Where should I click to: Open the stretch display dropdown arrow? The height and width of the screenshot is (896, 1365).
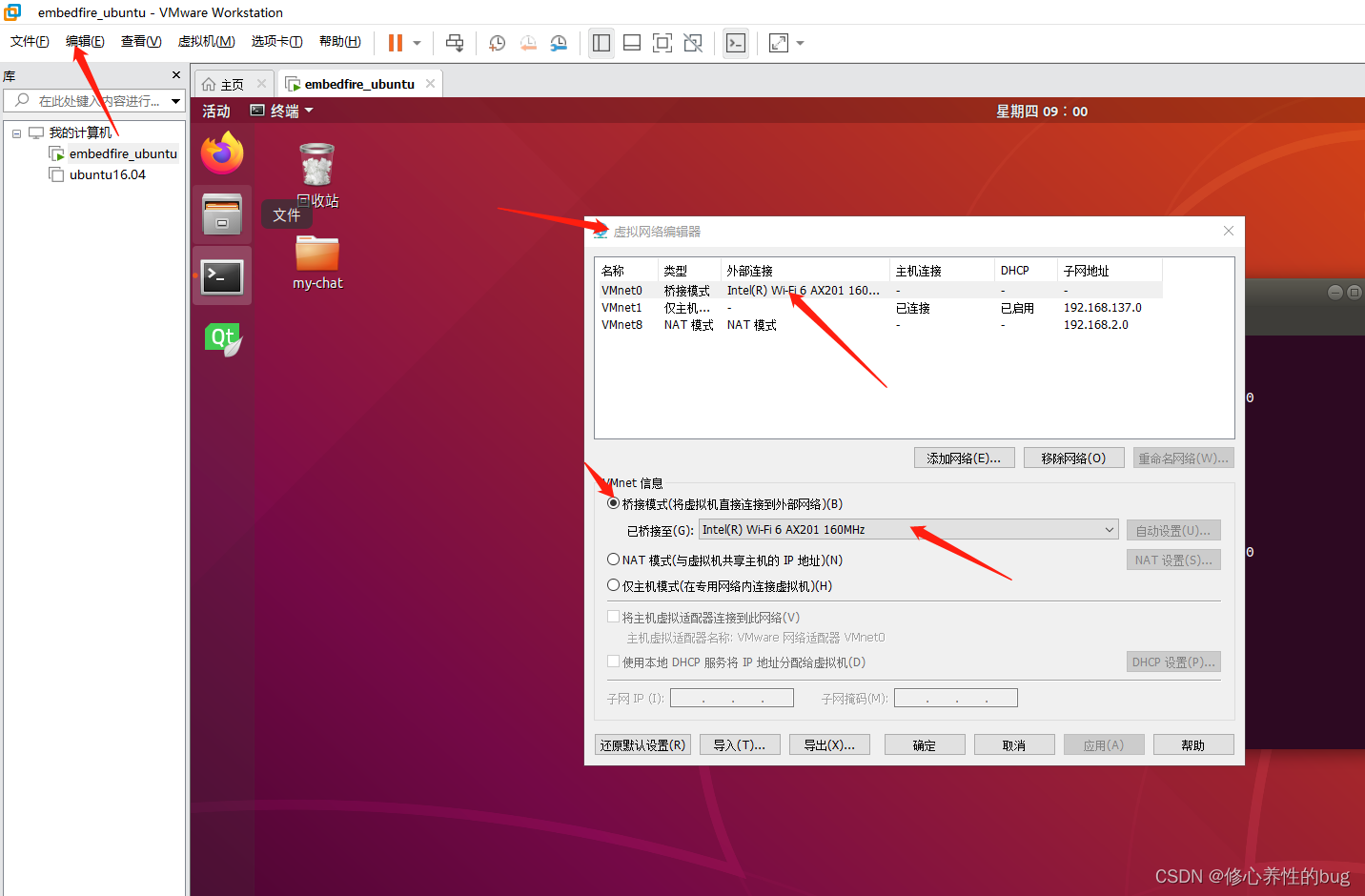(x=800, y=43)
